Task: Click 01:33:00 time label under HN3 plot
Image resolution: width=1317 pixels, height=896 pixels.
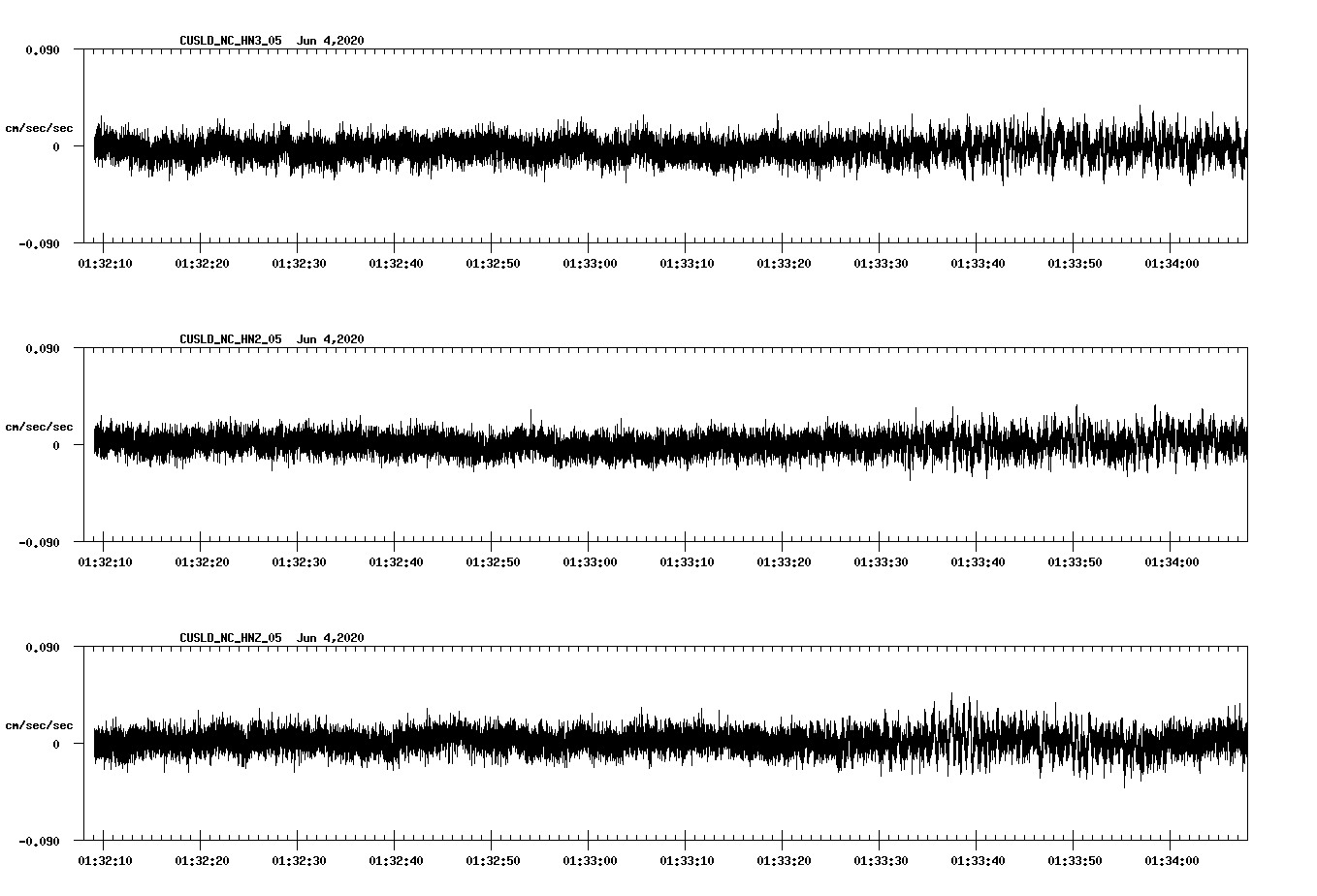Action: (x=590, y=263)
